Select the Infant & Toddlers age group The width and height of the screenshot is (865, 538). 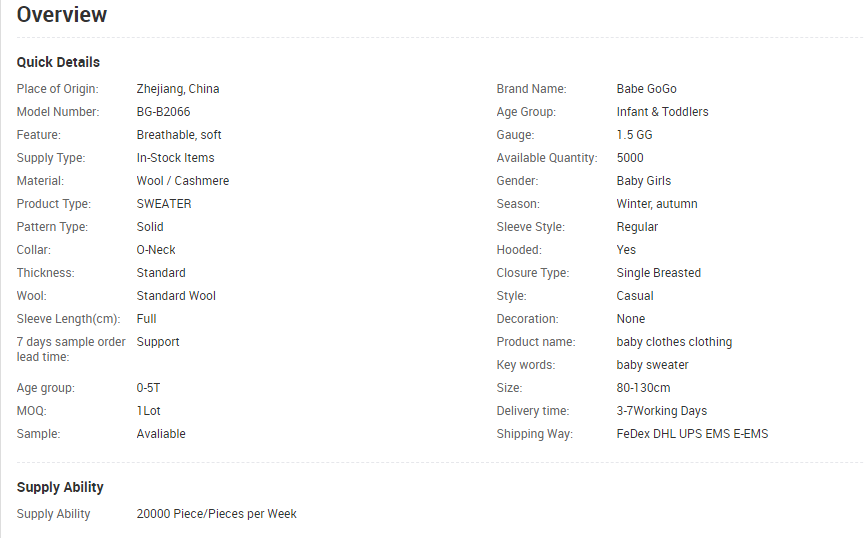tap(662, 112)
